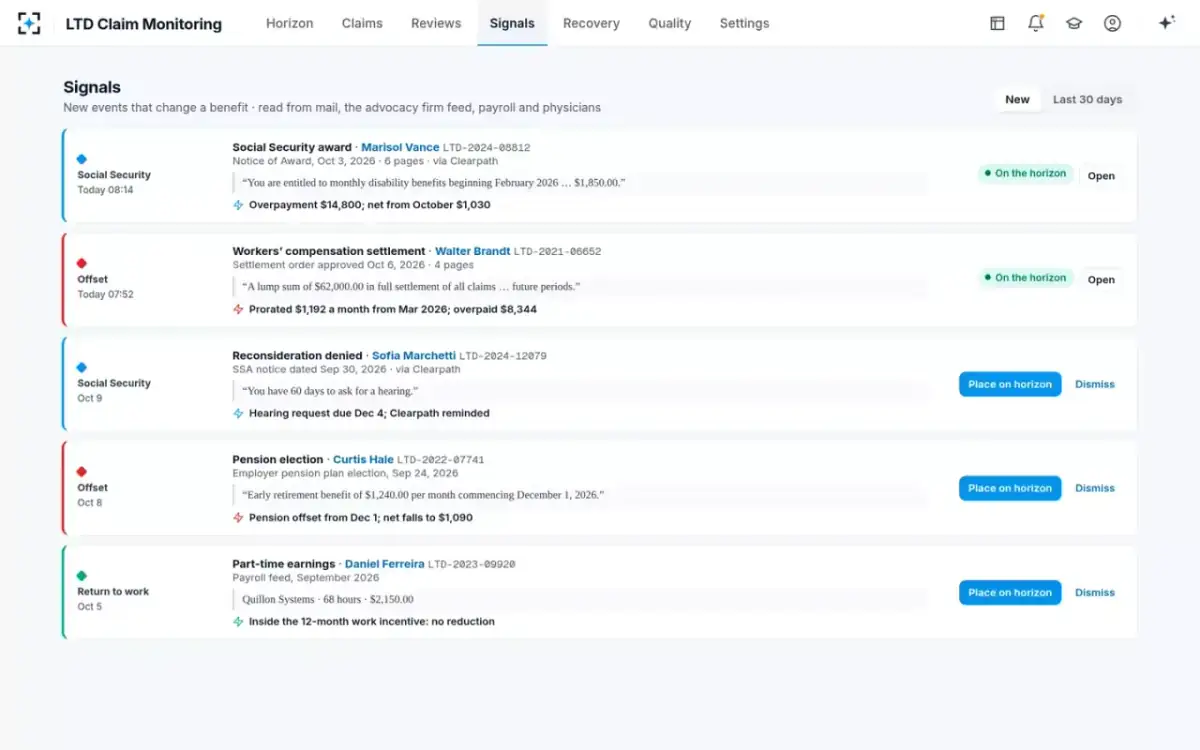Click blue diamond on Marisol Vance signal
Viewport: 1200px width, 750px height.
(82, 159)
